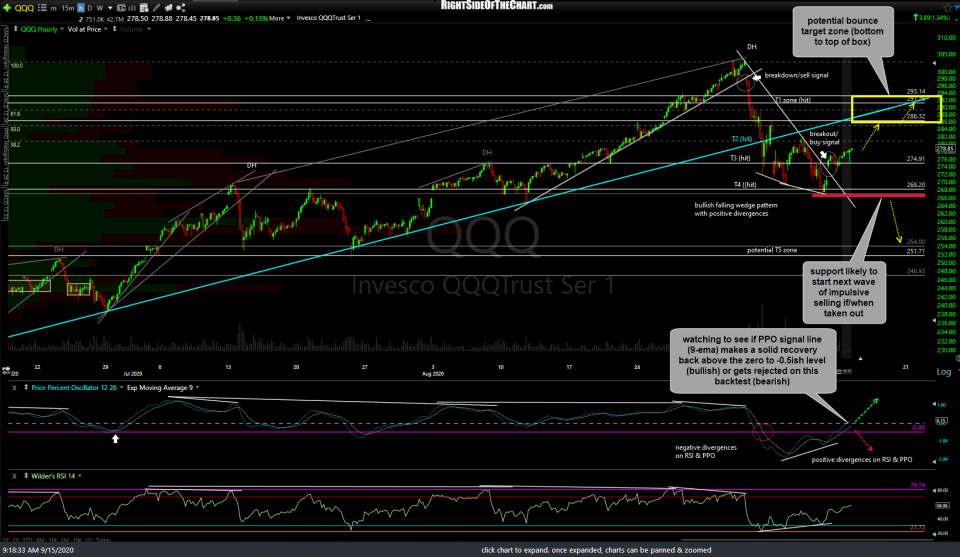Click the green plus add-chart icon
The width and height of the screenshot is (960, 557).
pyautogui.click(x=7, y=8)
